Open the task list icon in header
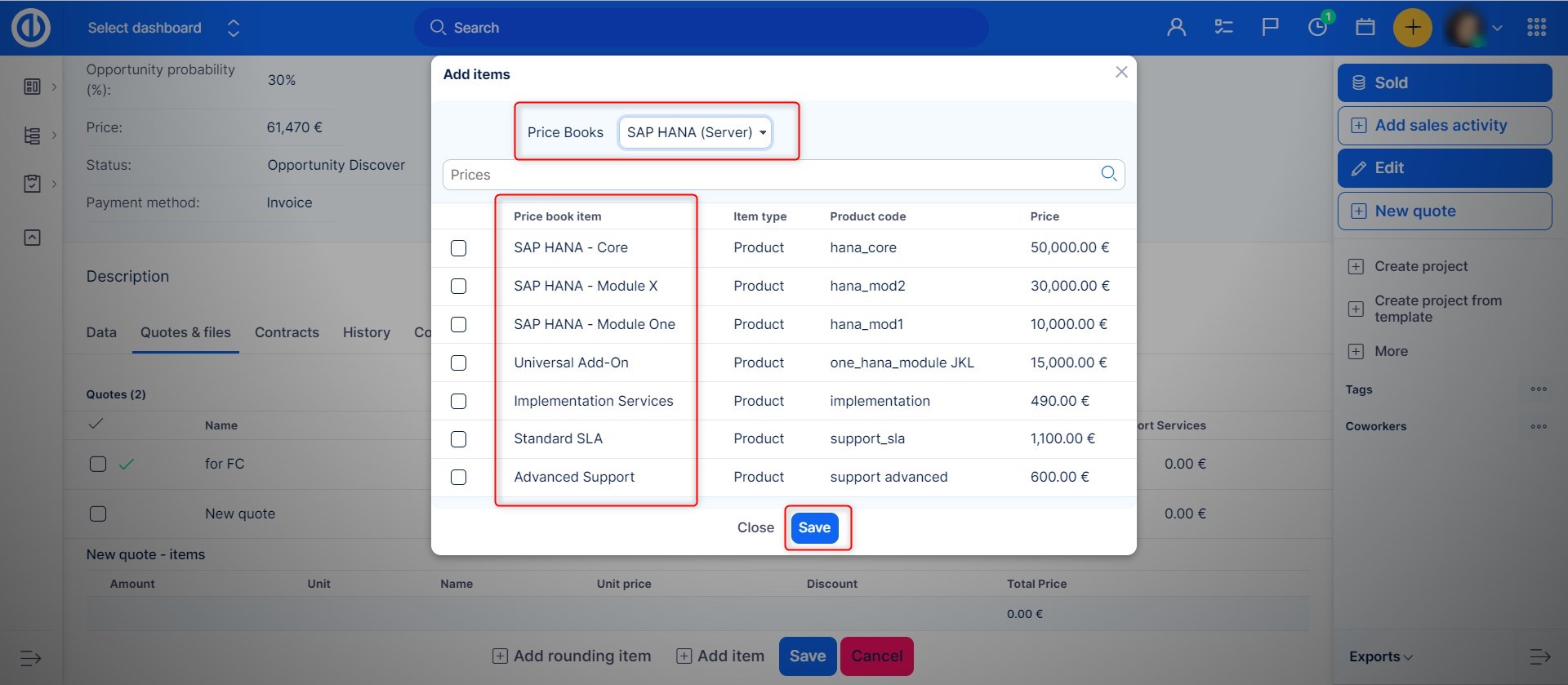The height and width of the screenshot is (685, 1568). click(1223, 28)
